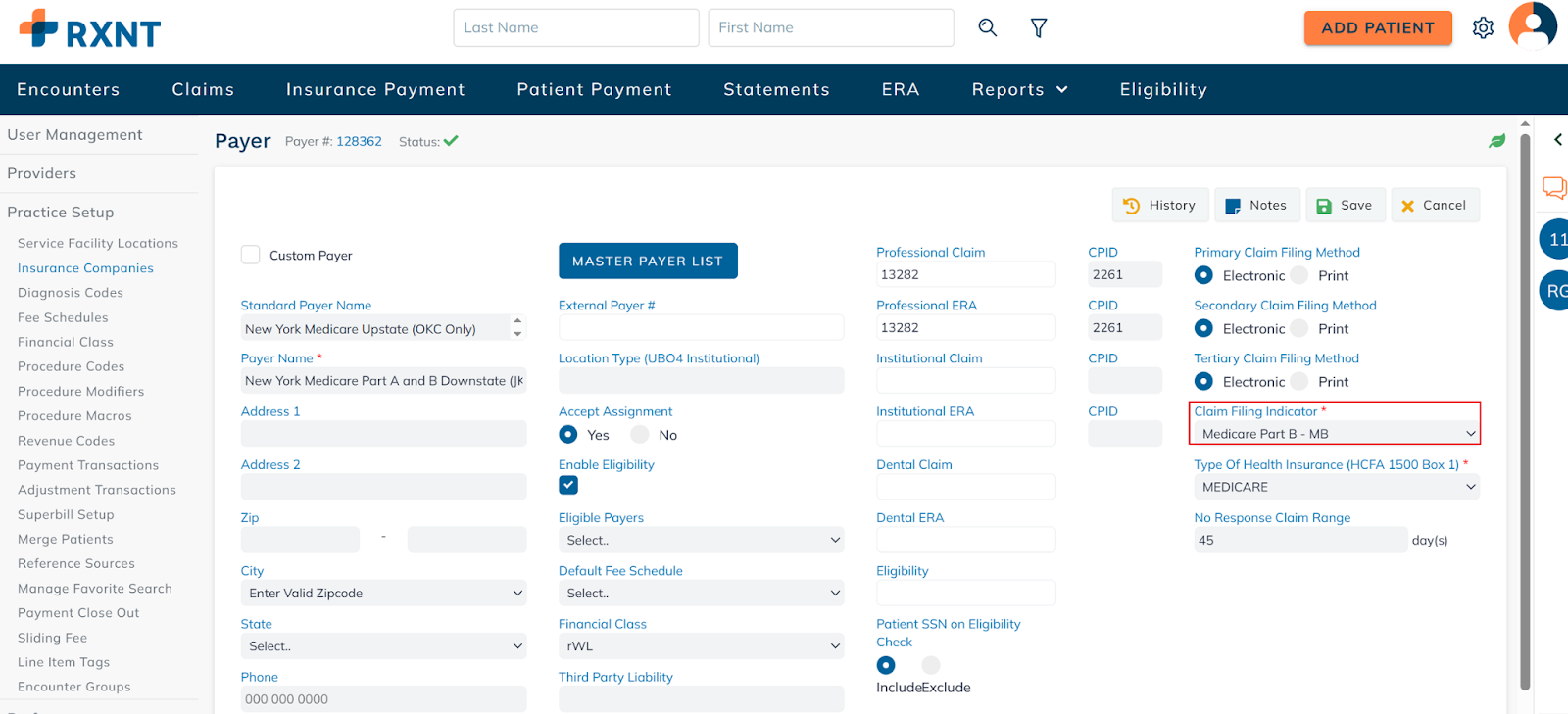Open the filter funnel icon
This screenshot has width=1568, height=714.
[1039, 28]
